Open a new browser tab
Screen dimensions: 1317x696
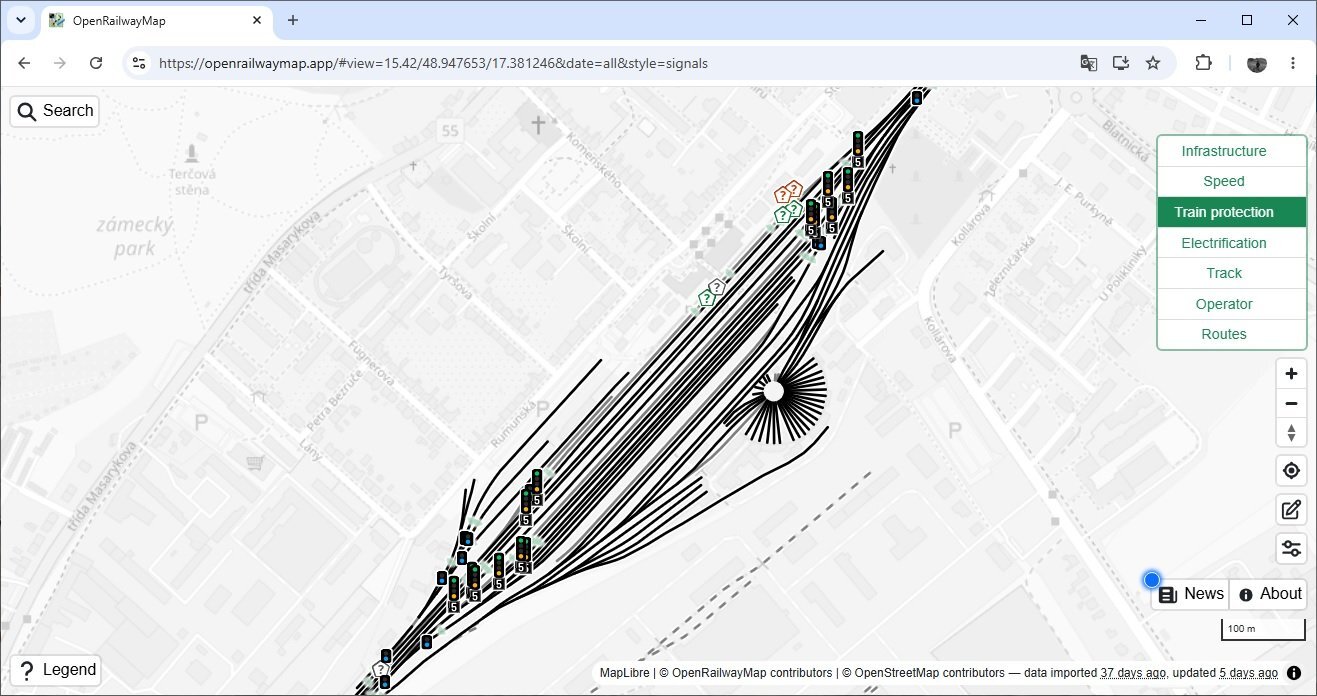[x=293, y=20]
